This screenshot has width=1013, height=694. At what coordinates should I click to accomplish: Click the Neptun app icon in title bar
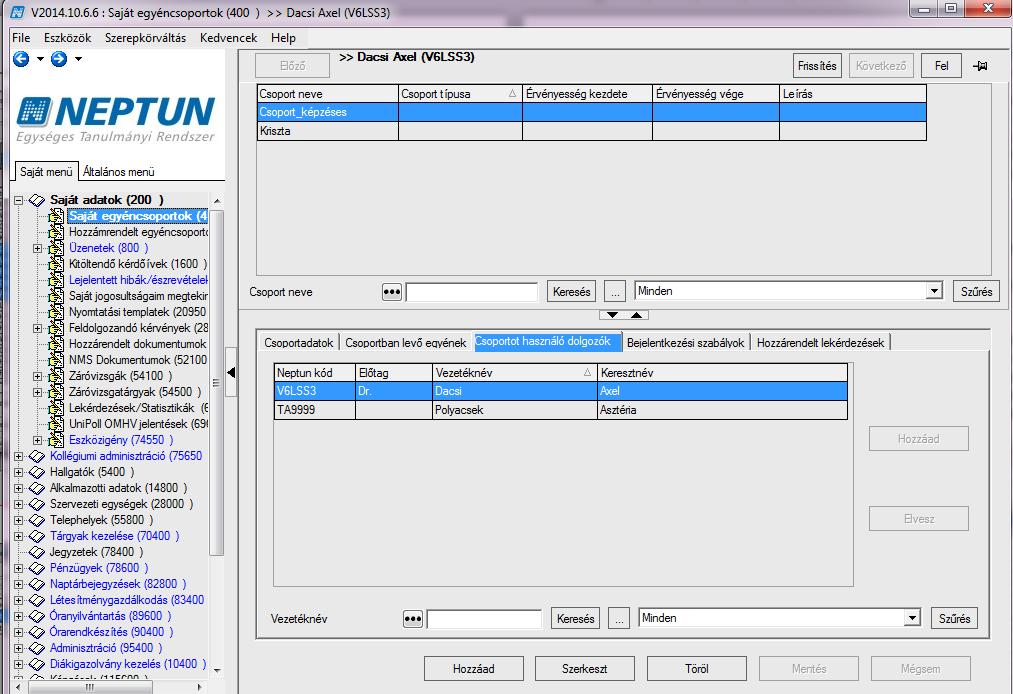[x=18, y=12]
